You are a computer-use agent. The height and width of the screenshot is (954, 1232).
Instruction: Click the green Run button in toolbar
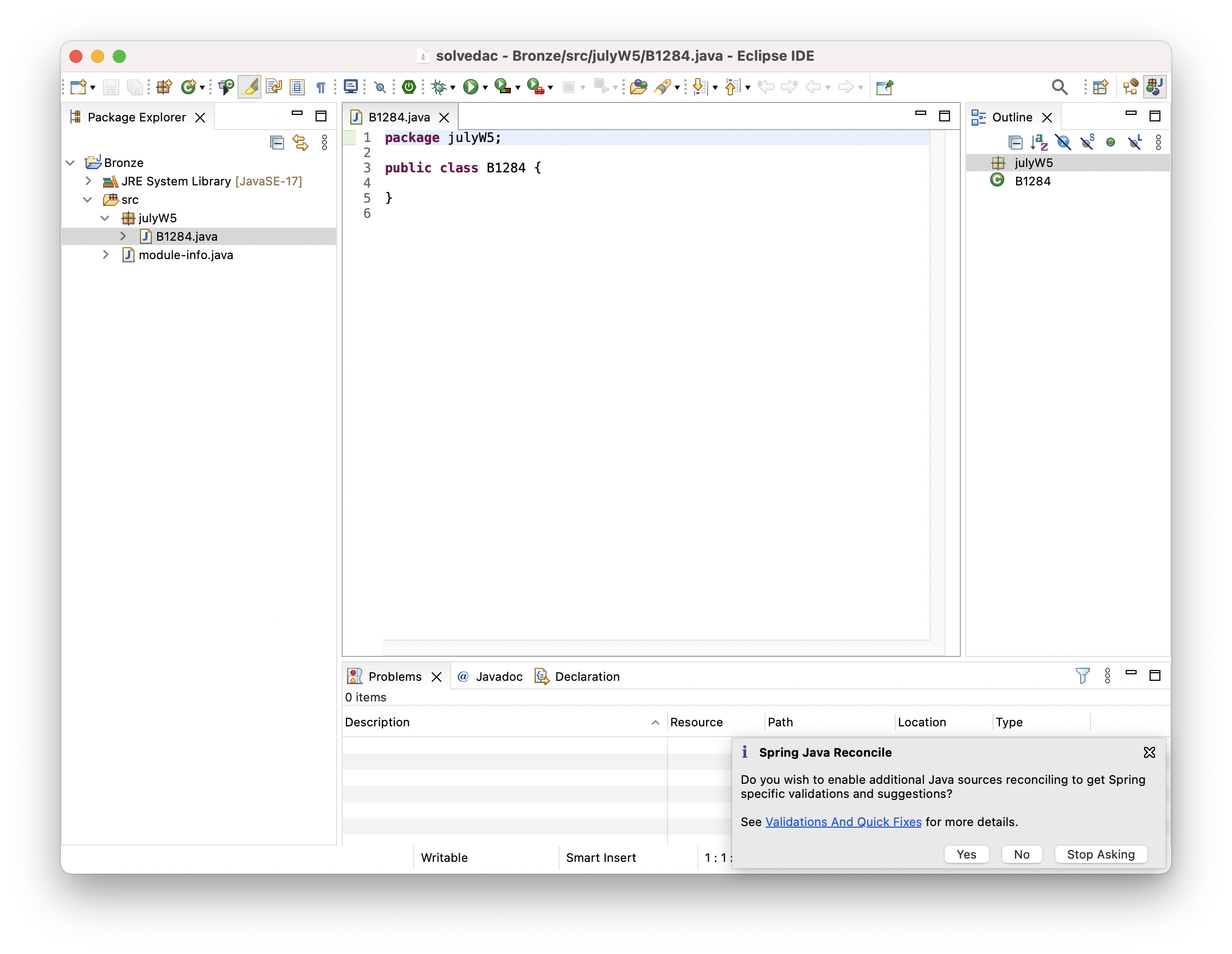coord(470,87)
